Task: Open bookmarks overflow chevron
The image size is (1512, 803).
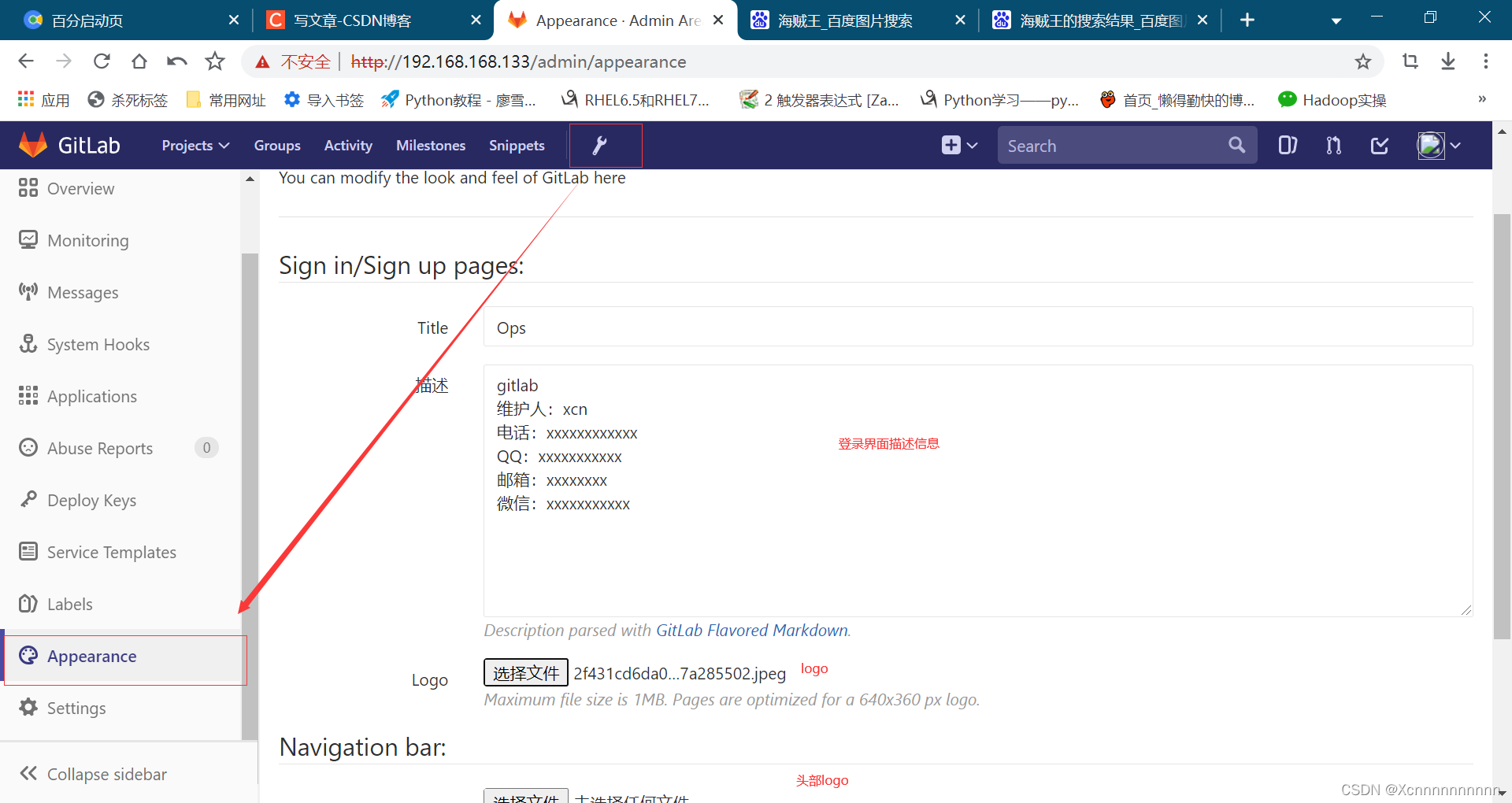Action: (x=1482, y=99)
